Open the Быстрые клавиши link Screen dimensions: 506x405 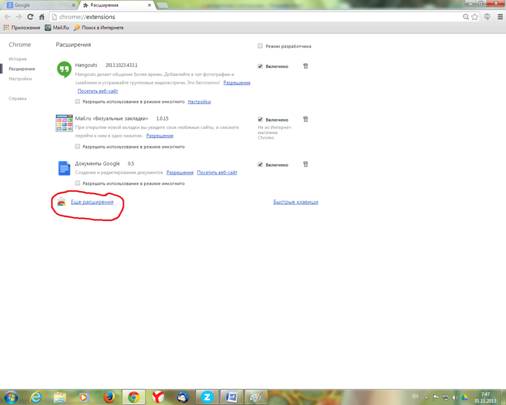point(296,202)
